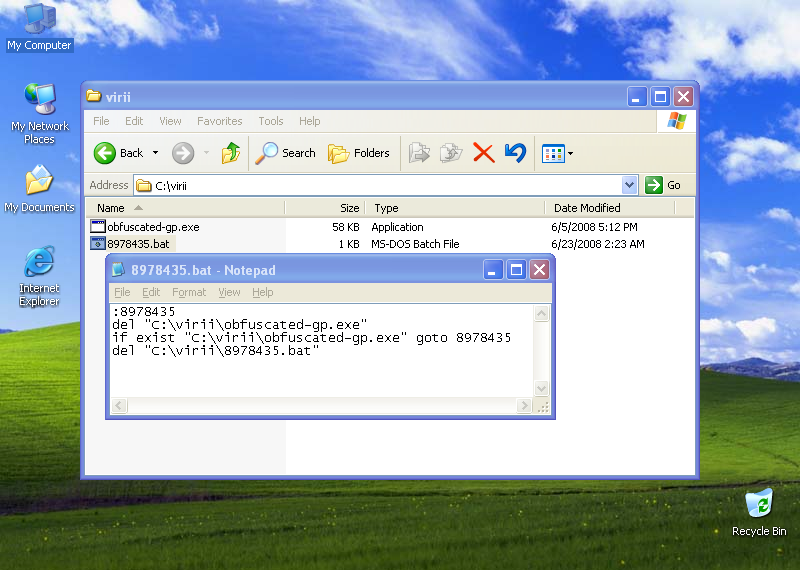Viewport: 800px width, 570px height.
Task: Open the Edit menu in virii window
Action: click(134, 121)
